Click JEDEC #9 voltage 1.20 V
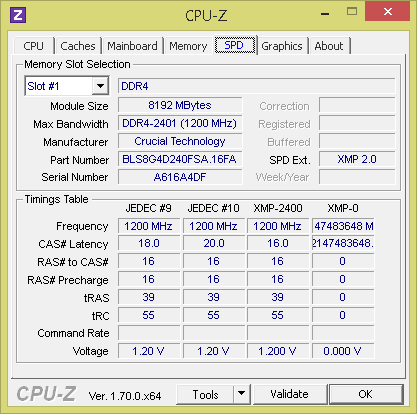The image size is (417, 414). tap(149, 351)
